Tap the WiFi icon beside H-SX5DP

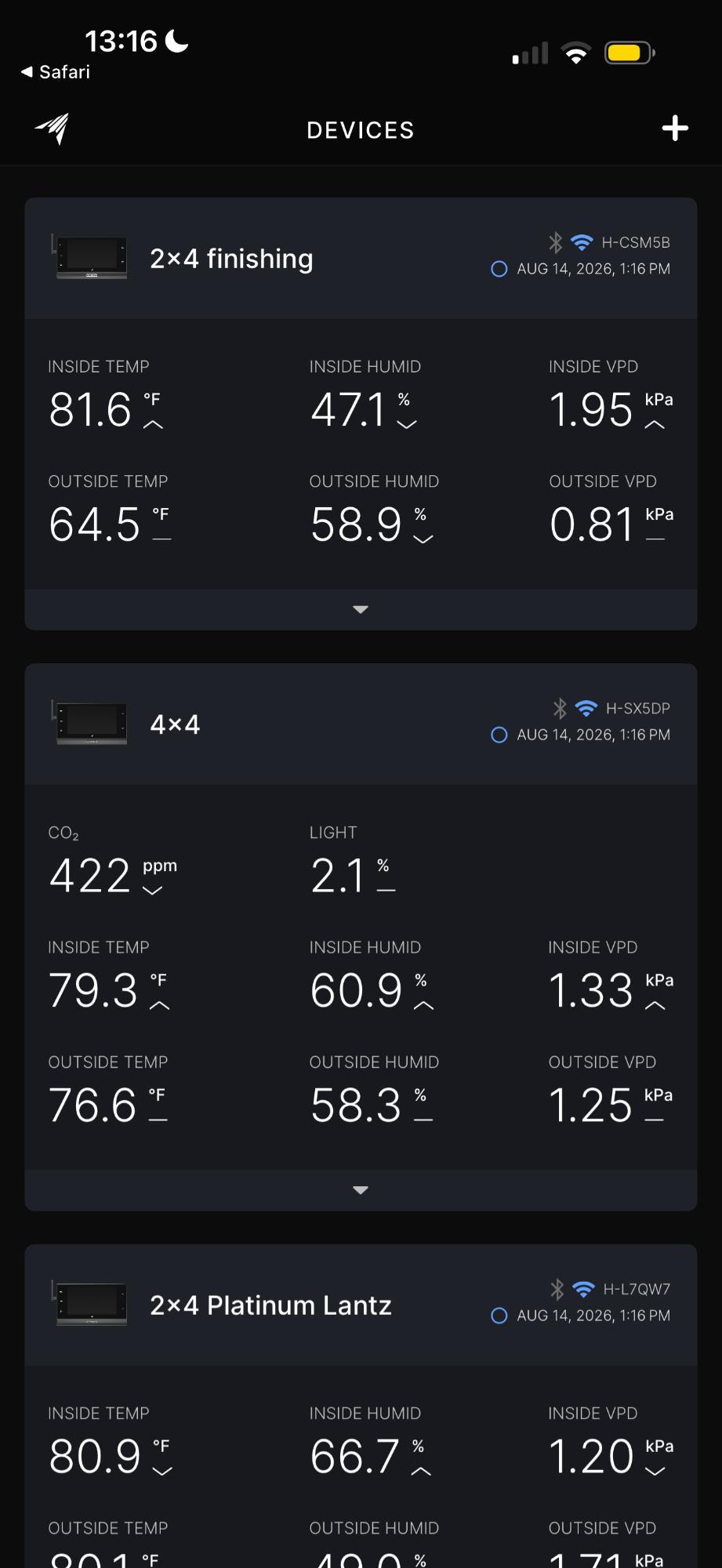coord(586,708)
